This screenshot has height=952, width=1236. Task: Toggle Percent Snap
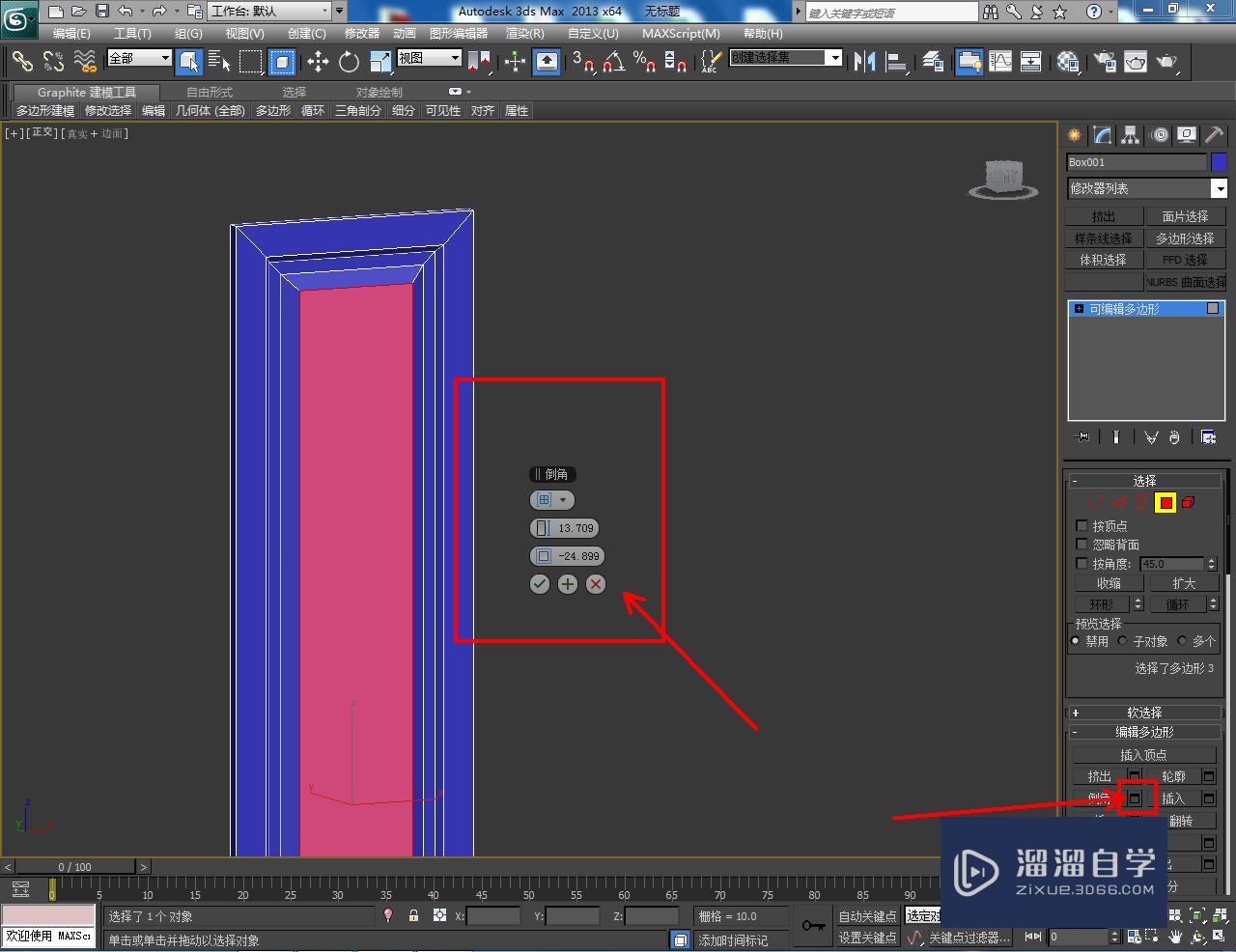pyautogui.click(x=644, y=62)
